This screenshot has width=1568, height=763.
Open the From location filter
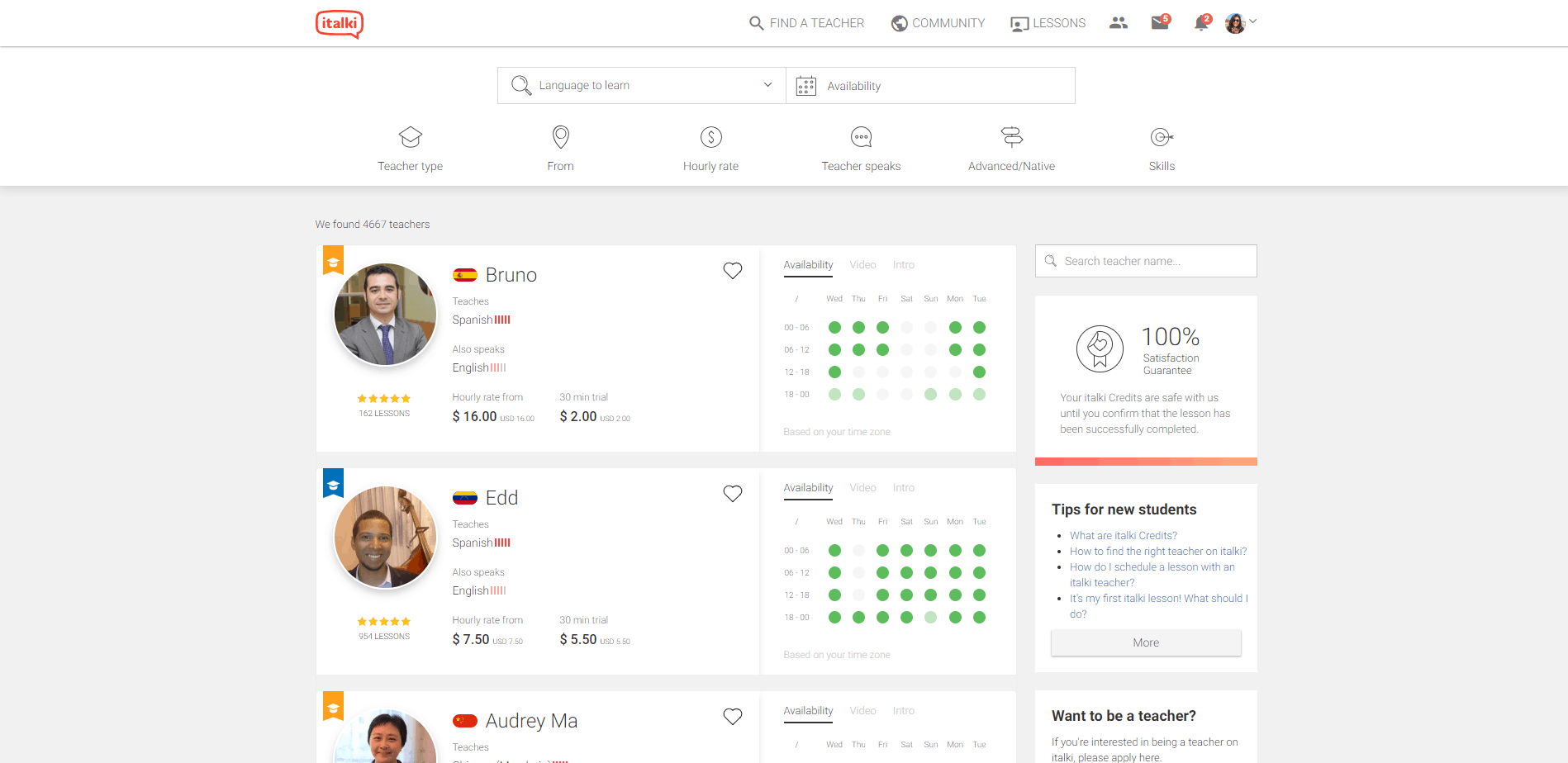point(560,149)
